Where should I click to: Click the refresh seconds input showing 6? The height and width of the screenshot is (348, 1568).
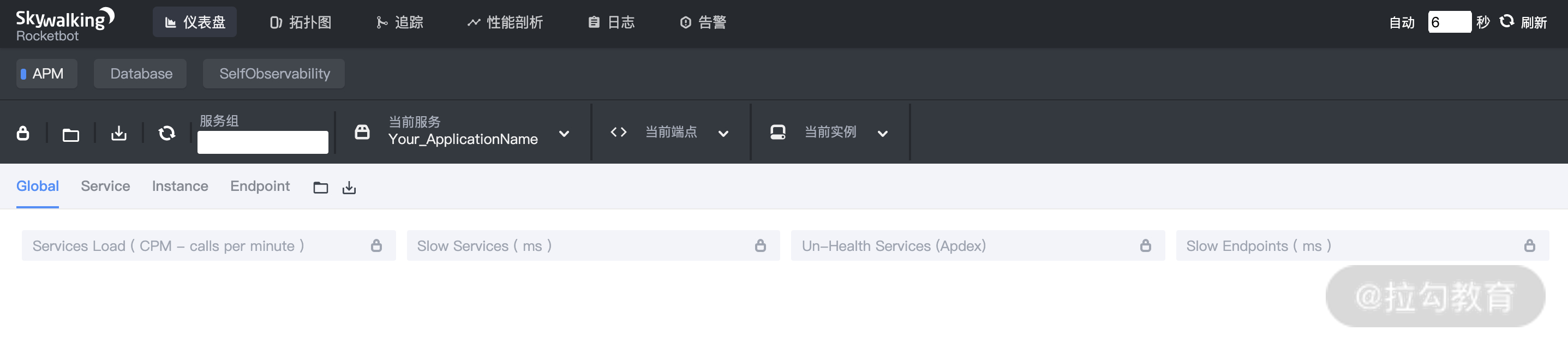coord(1451,22)
